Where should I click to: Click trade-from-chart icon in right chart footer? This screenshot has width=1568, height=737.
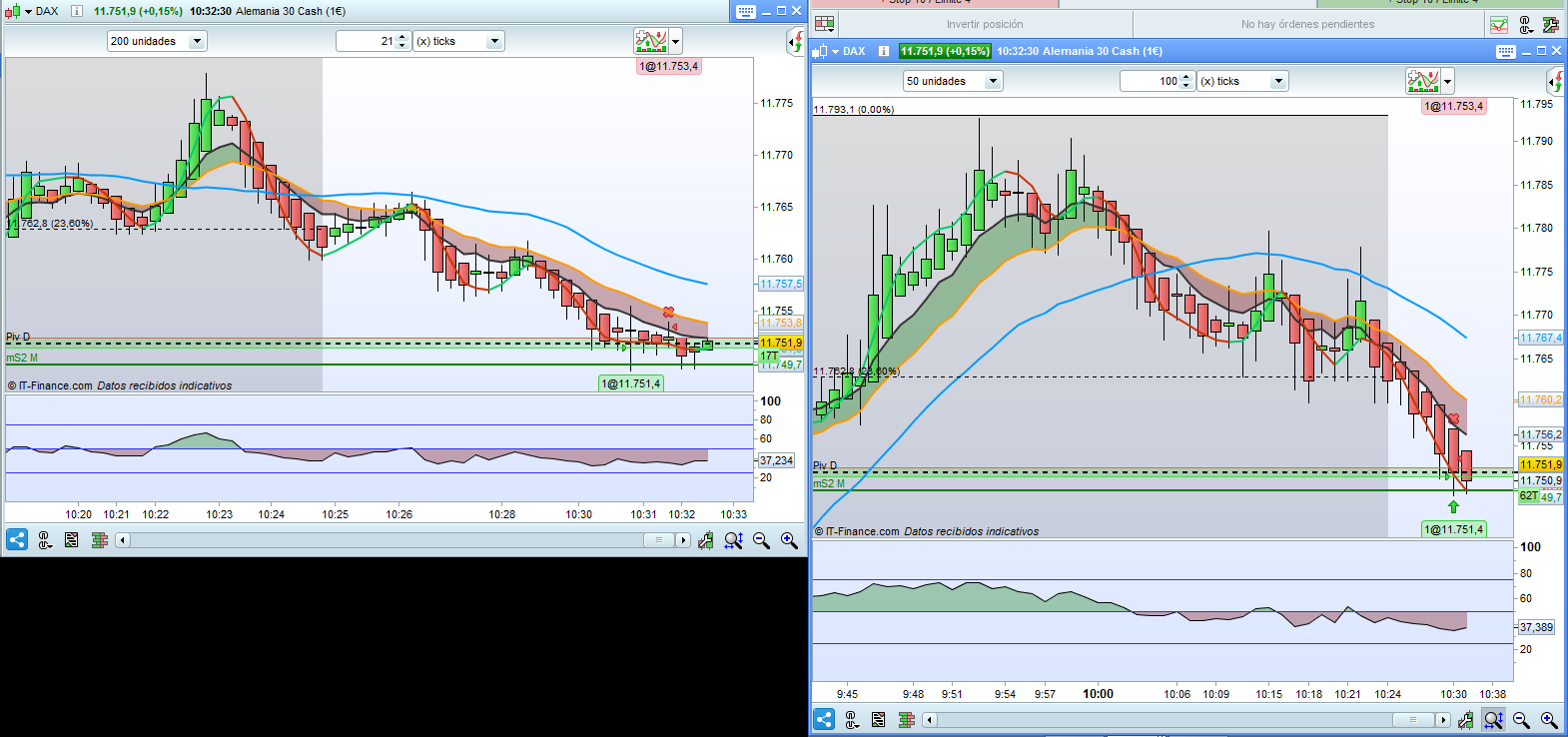point(1466,719)
